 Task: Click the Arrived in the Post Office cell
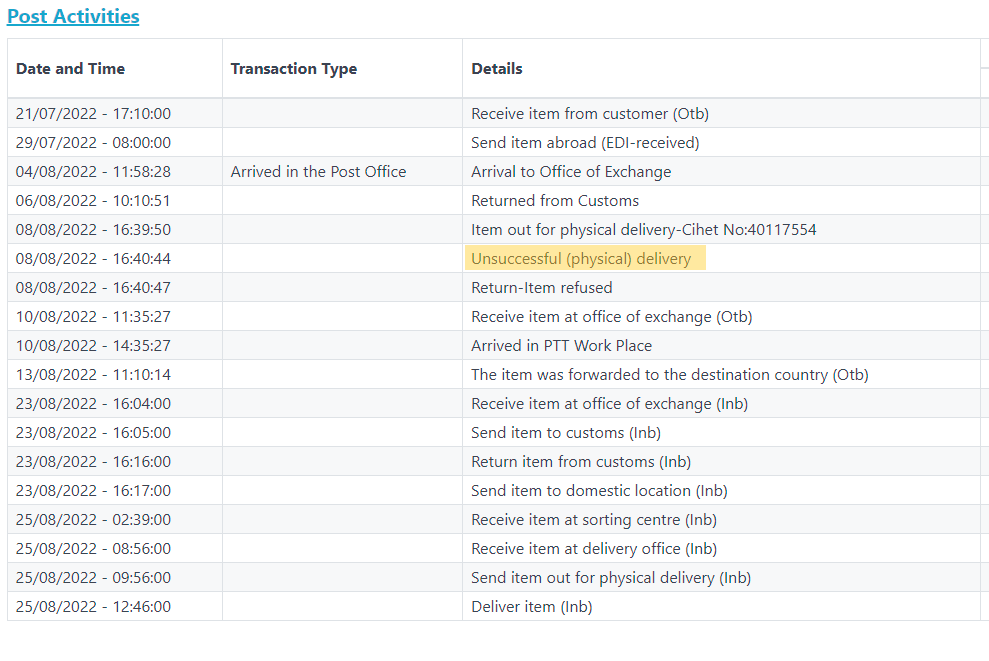coord(318,172)
